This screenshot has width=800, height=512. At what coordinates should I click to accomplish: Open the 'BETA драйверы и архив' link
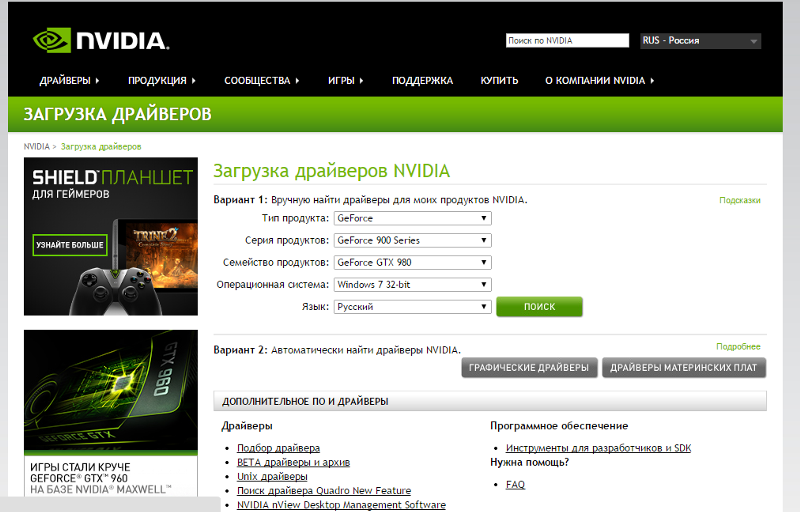(293, 463)
